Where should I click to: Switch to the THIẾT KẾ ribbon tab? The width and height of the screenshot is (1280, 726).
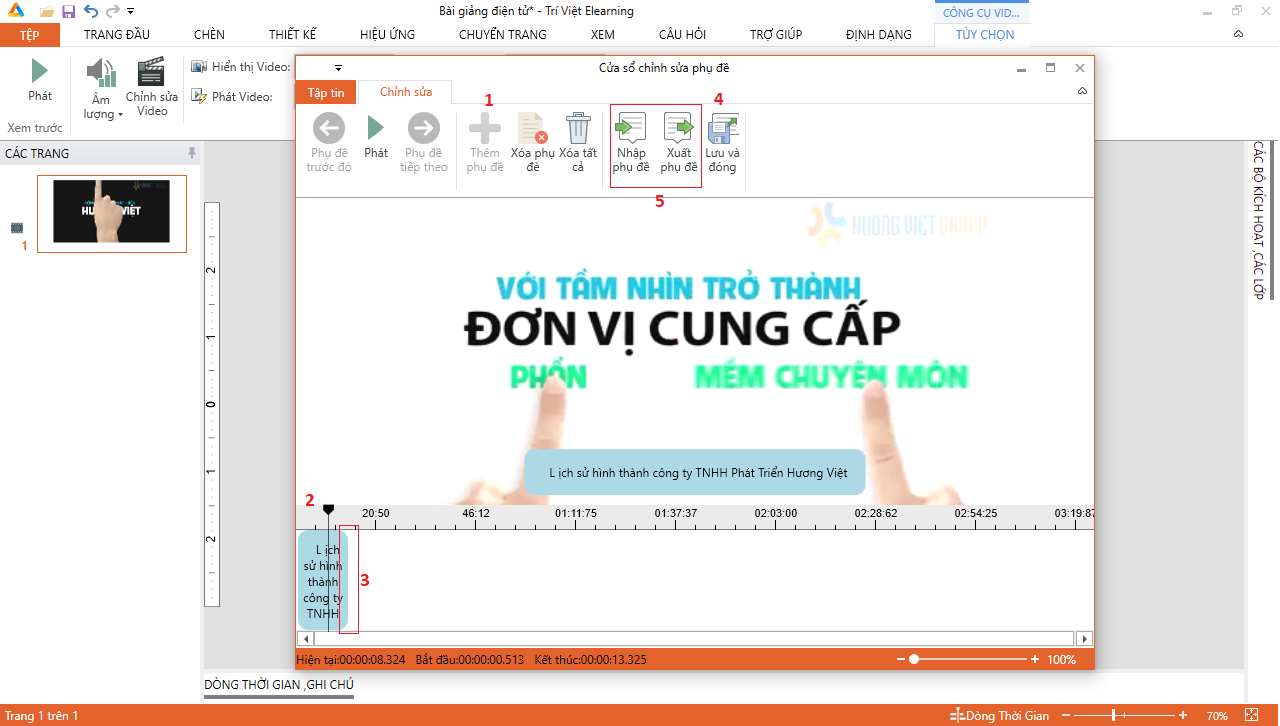coord(291,34)
